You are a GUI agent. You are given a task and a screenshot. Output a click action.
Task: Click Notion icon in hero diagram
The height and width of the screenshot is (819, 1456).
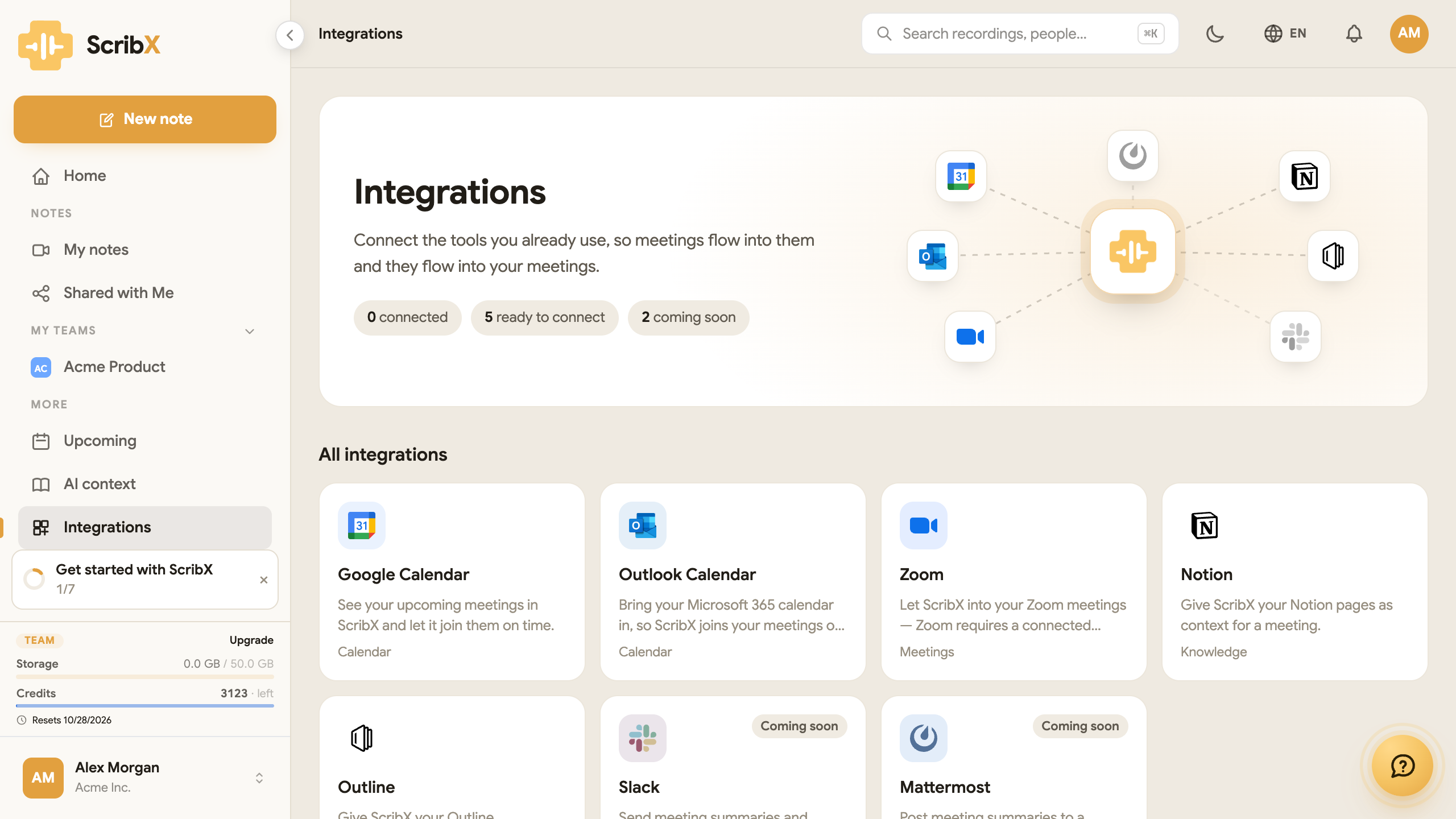pos(1304,176)
